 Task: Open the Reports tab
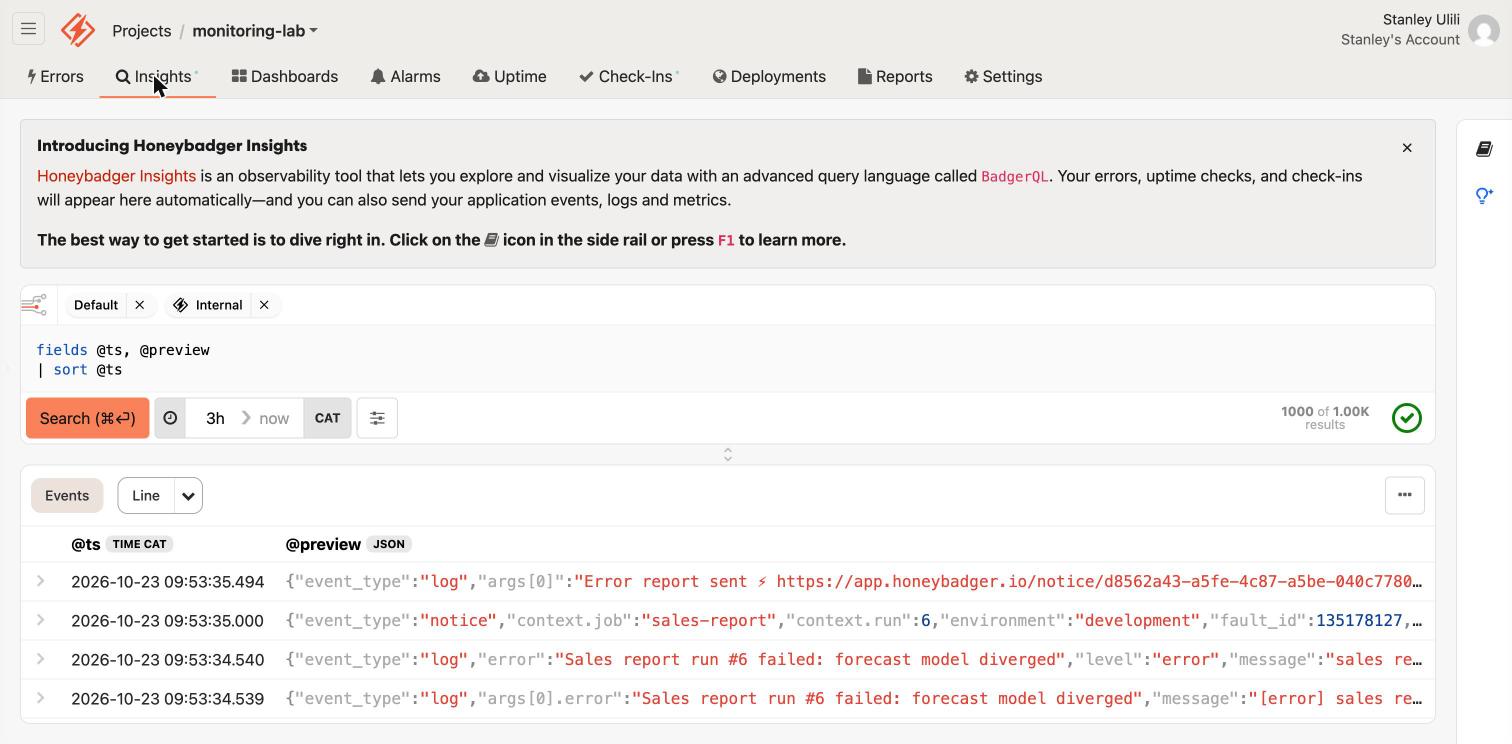coord(895,77)
